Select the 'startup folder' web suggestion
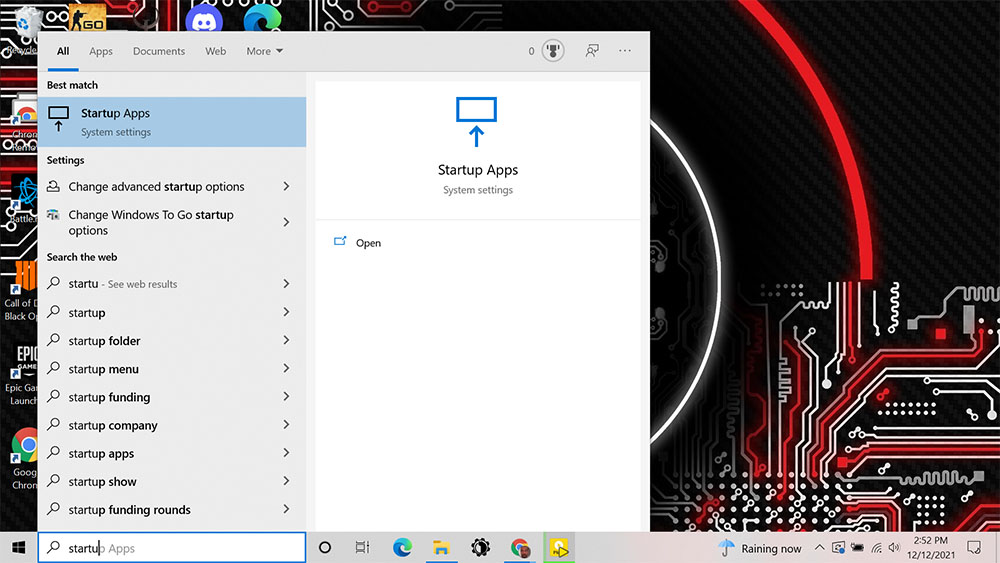This screenshot has height=563, width=1000. 104,341
